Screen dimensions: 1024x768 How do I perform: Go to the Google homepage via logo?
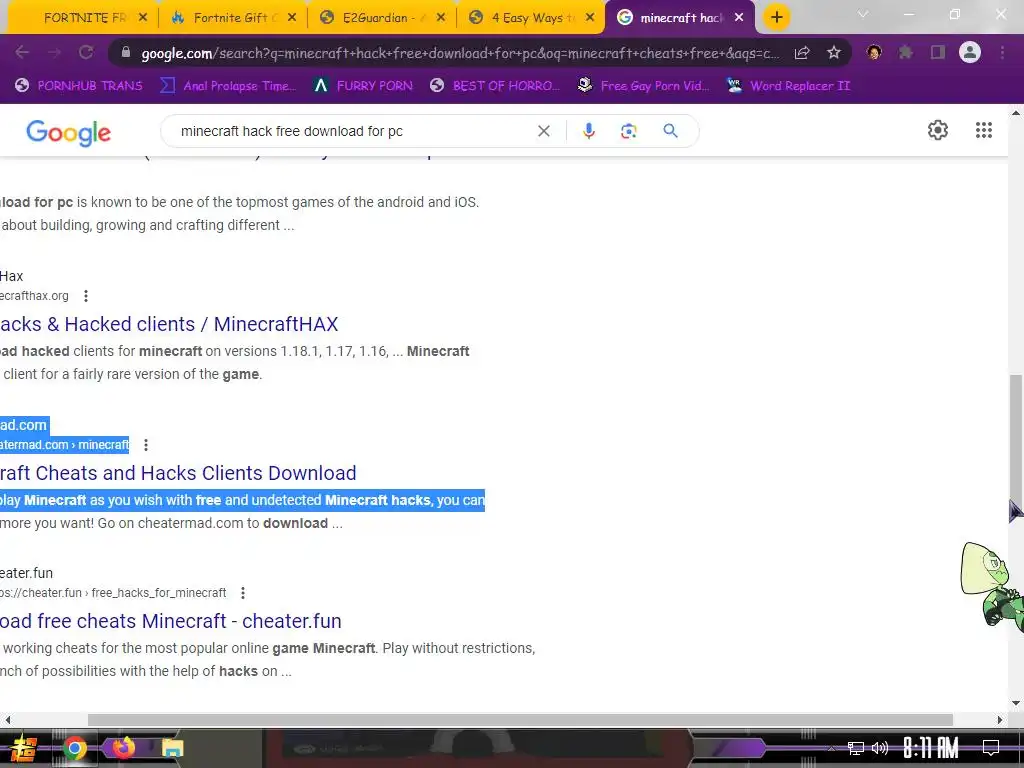[69, 133]
